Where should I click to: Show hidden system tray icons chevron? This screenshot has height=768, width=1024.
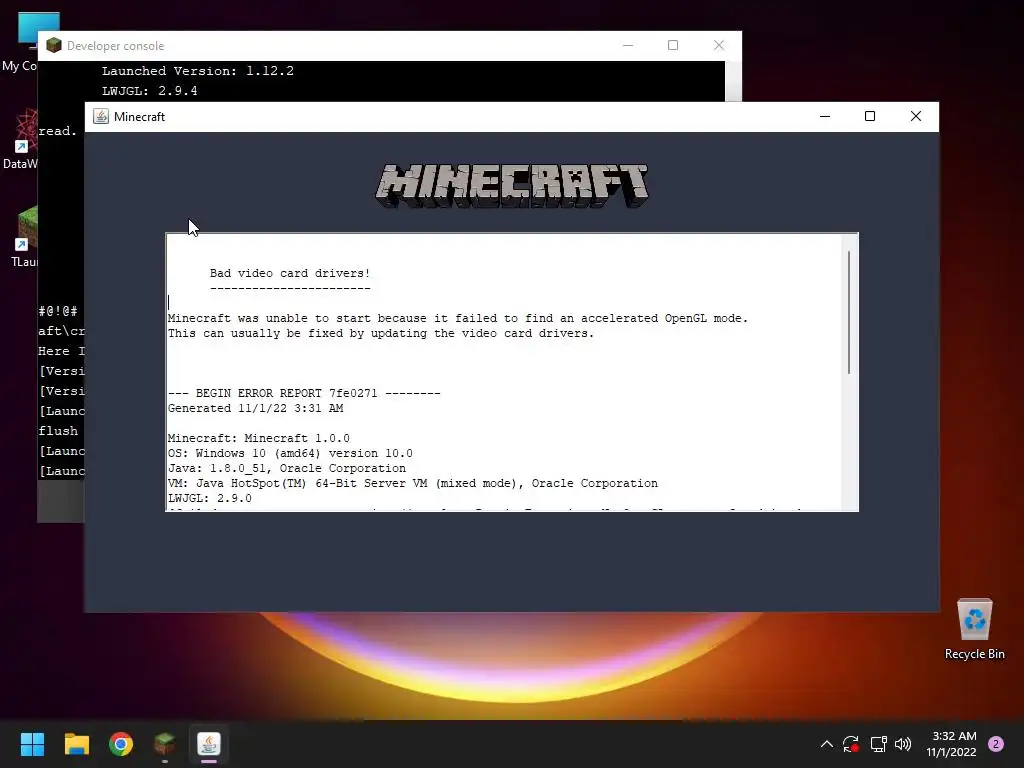click(826, 744)
